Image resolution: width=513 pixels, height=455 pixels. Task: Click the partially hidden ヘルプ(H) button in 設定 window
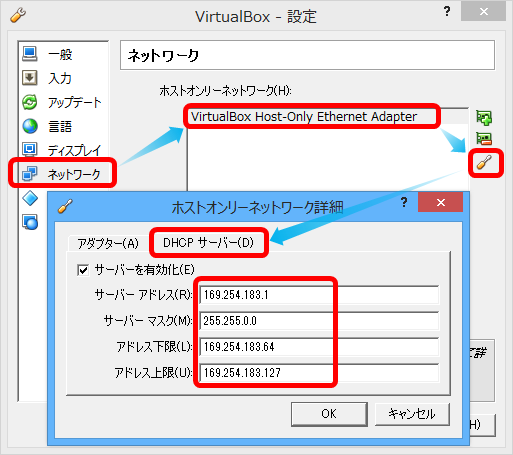(x=482, y=425)
